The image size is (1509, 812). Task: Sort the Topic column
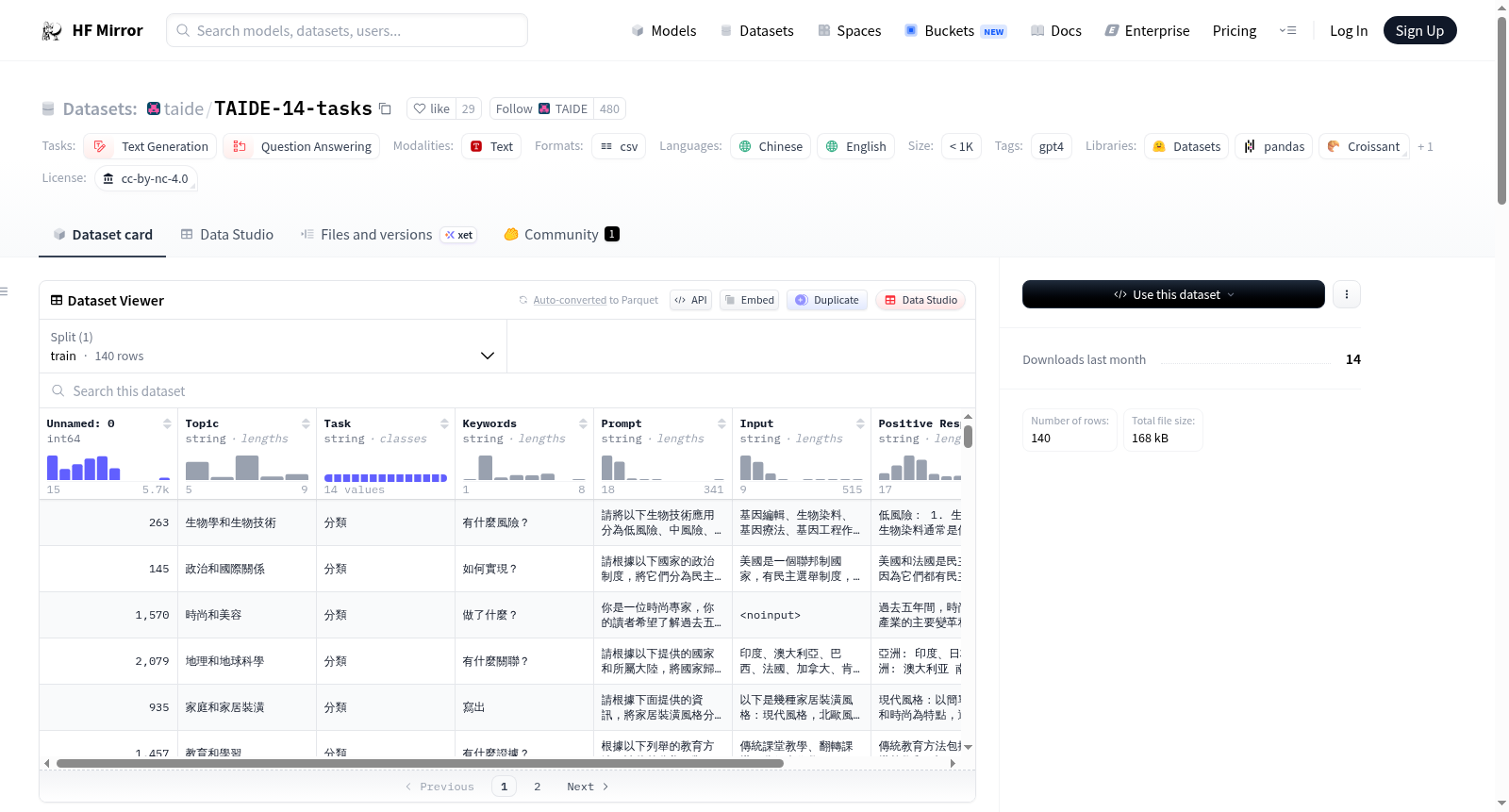(306, 423)
